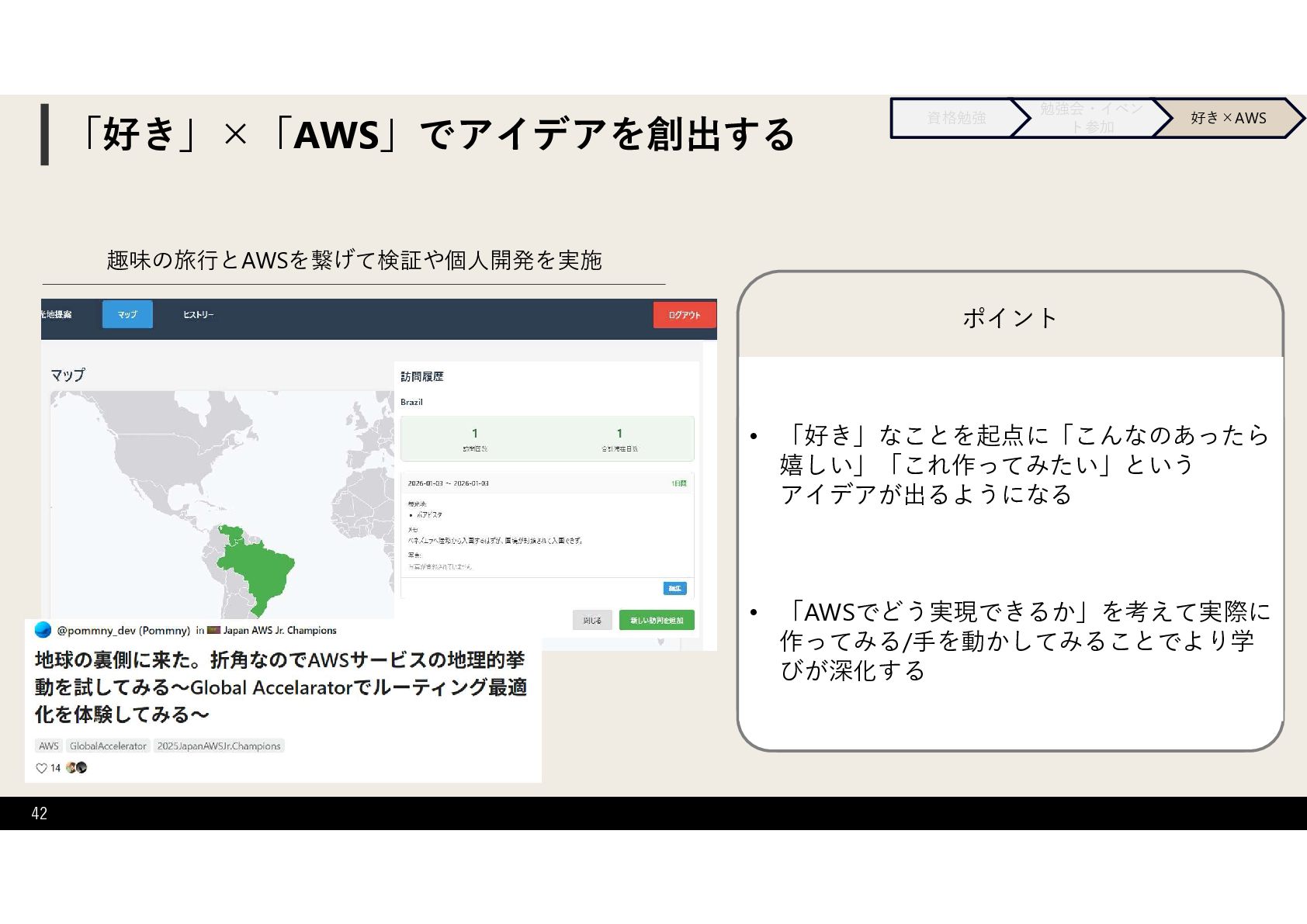
Task: Open the Global Accelarator article title
Action: click(281, 687)
